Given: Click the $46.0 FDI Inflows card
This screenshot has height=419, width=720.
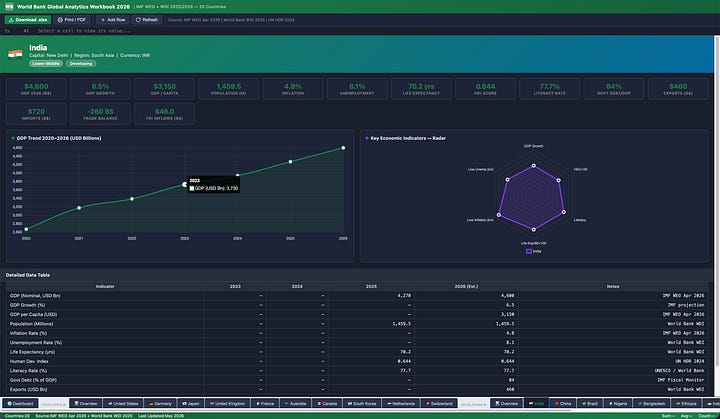Looking at the screenshot, I should (164, 114).
